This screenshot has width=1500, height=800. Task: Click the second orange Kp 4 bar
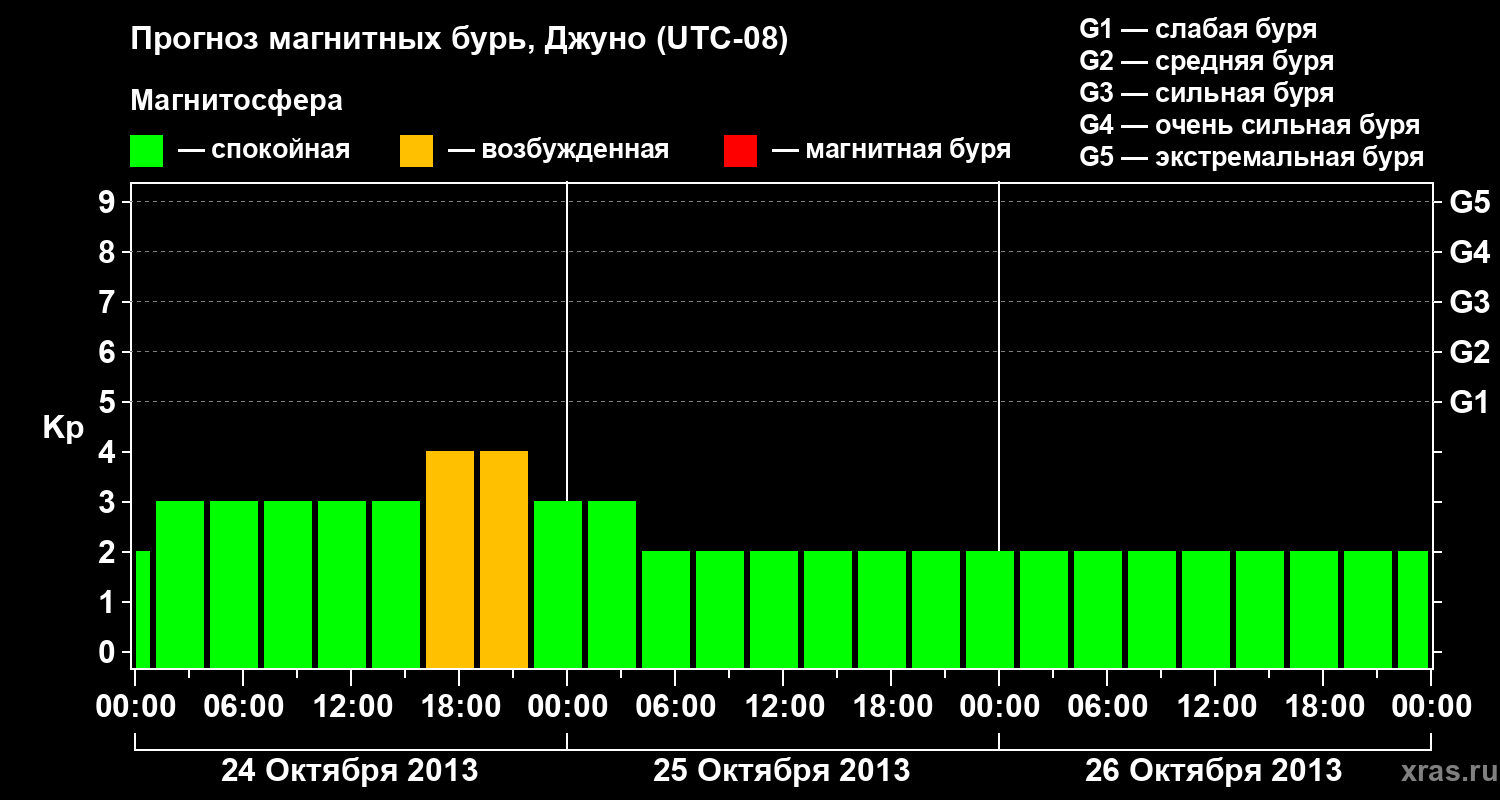504,559
